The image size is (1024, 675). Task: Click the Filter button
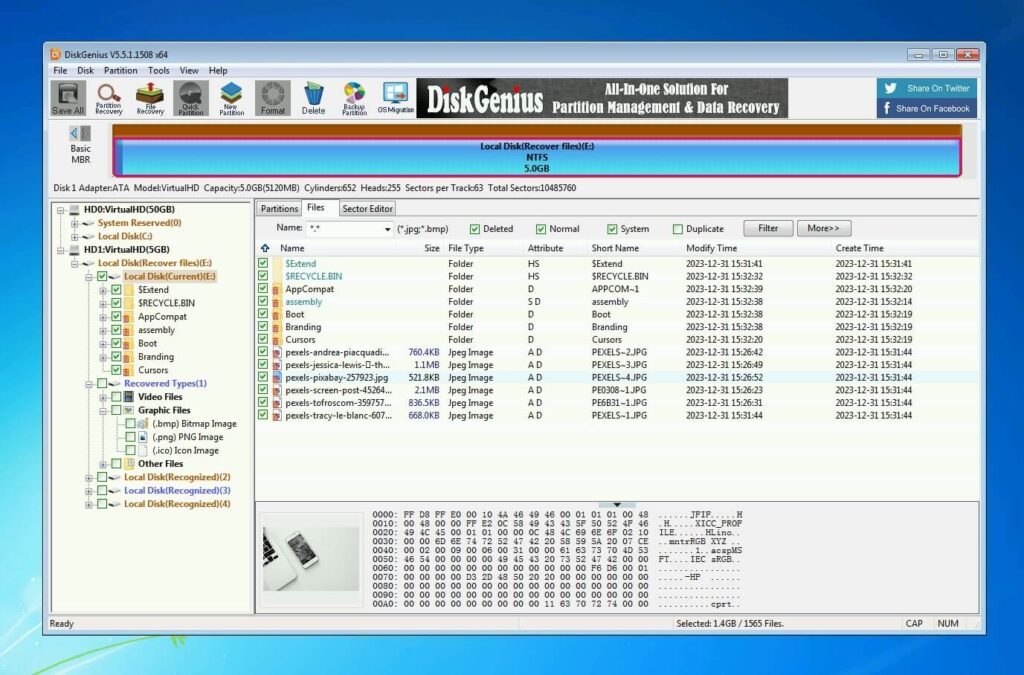(767, 228)
